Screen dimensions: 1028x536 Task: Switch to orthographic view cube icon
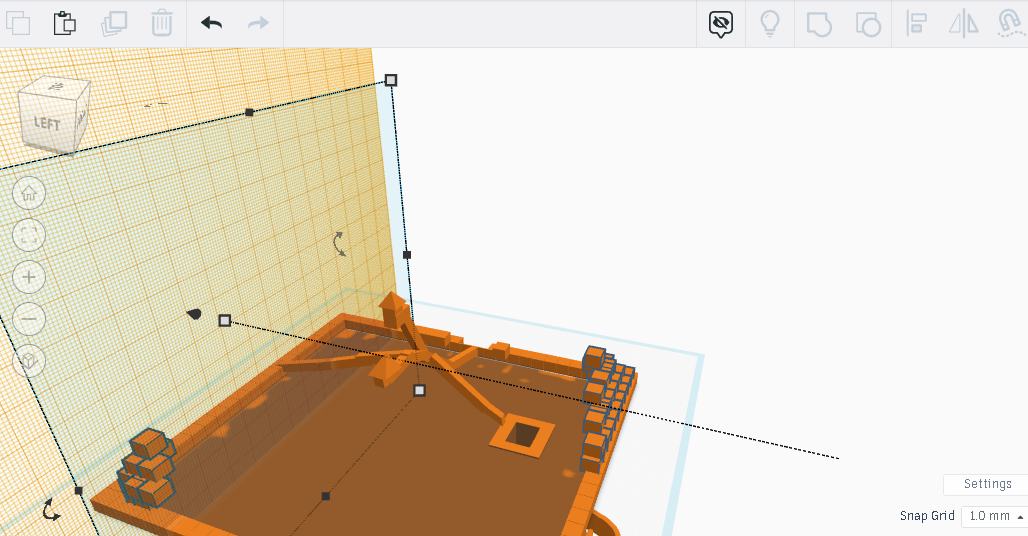point(29,360)
